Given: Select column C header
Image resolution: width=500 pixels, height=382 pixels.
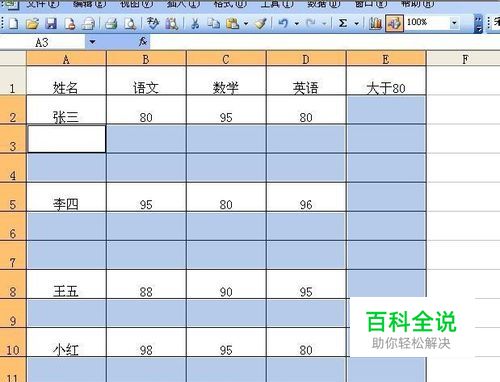Looking at the screenshot, I should click(226, 59).
